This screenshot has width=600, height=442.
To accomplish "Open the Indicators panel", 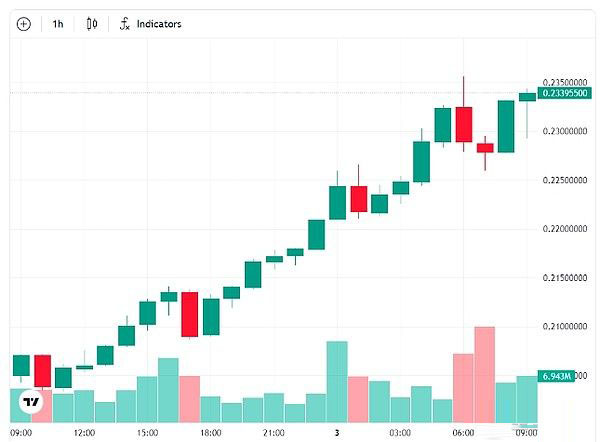I will pos(151,23).
